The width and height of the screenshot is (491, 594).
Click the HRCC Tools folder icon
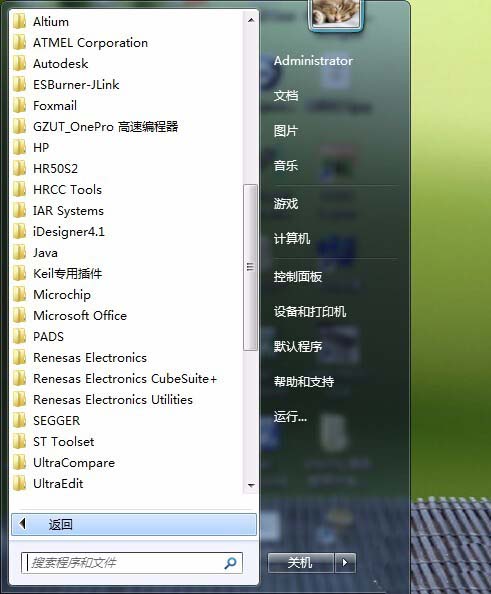(x=19, y=189)
